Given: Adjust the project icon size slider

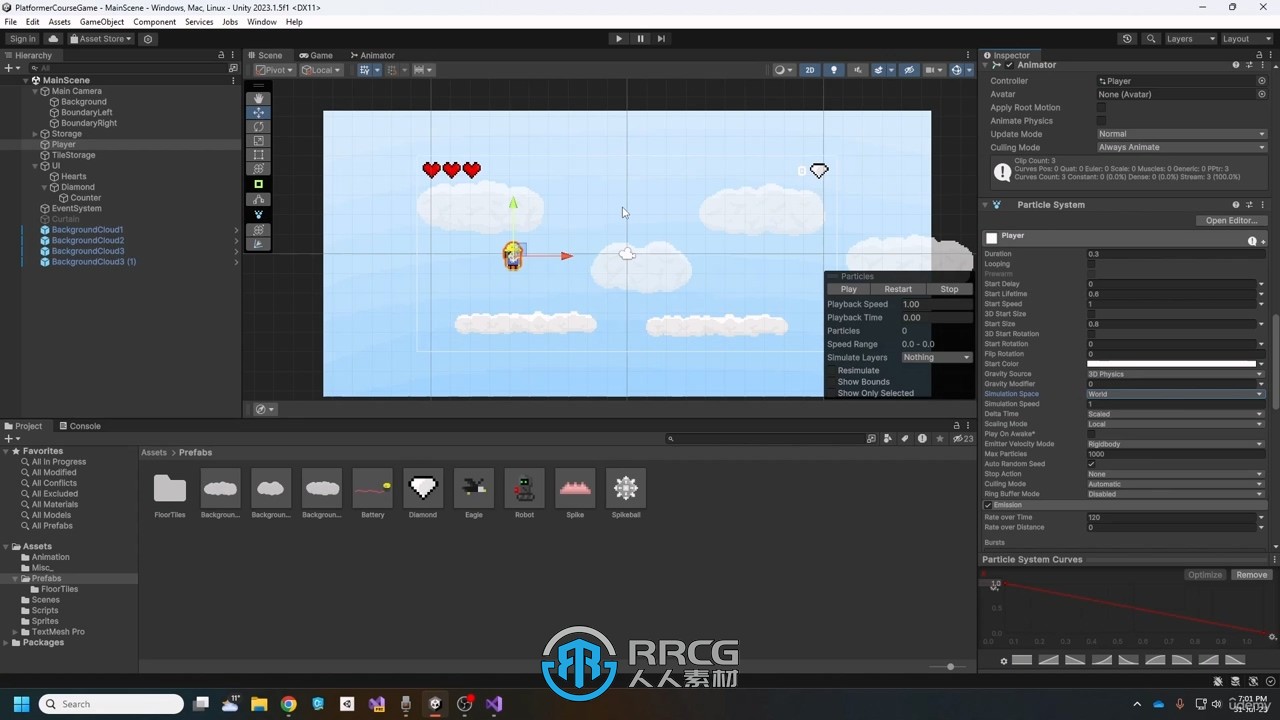Looking at the screenshot, I should [950, 666].
